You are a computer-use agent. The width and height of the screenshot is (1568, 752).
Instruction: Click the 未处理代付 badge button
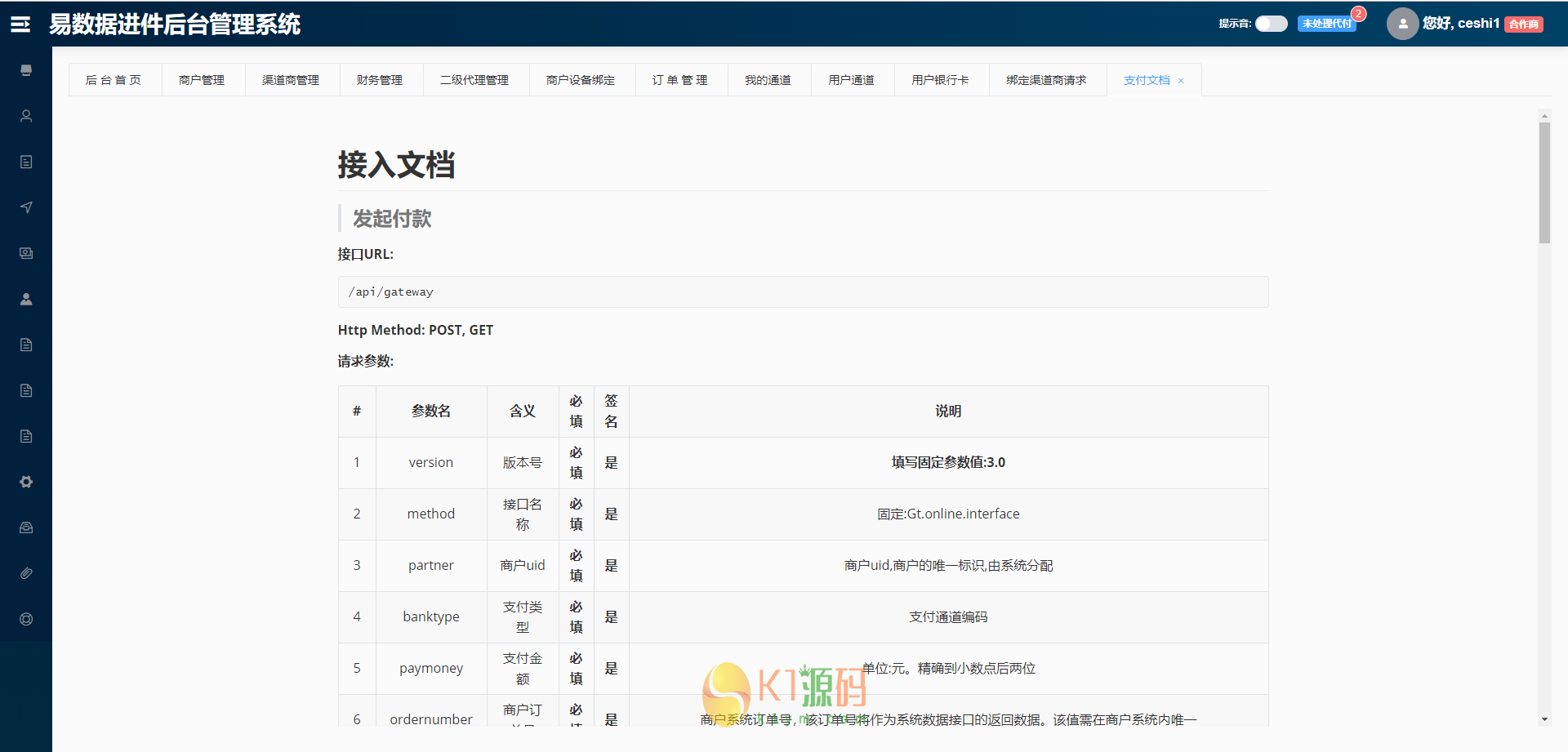[x=1326, y=24]
